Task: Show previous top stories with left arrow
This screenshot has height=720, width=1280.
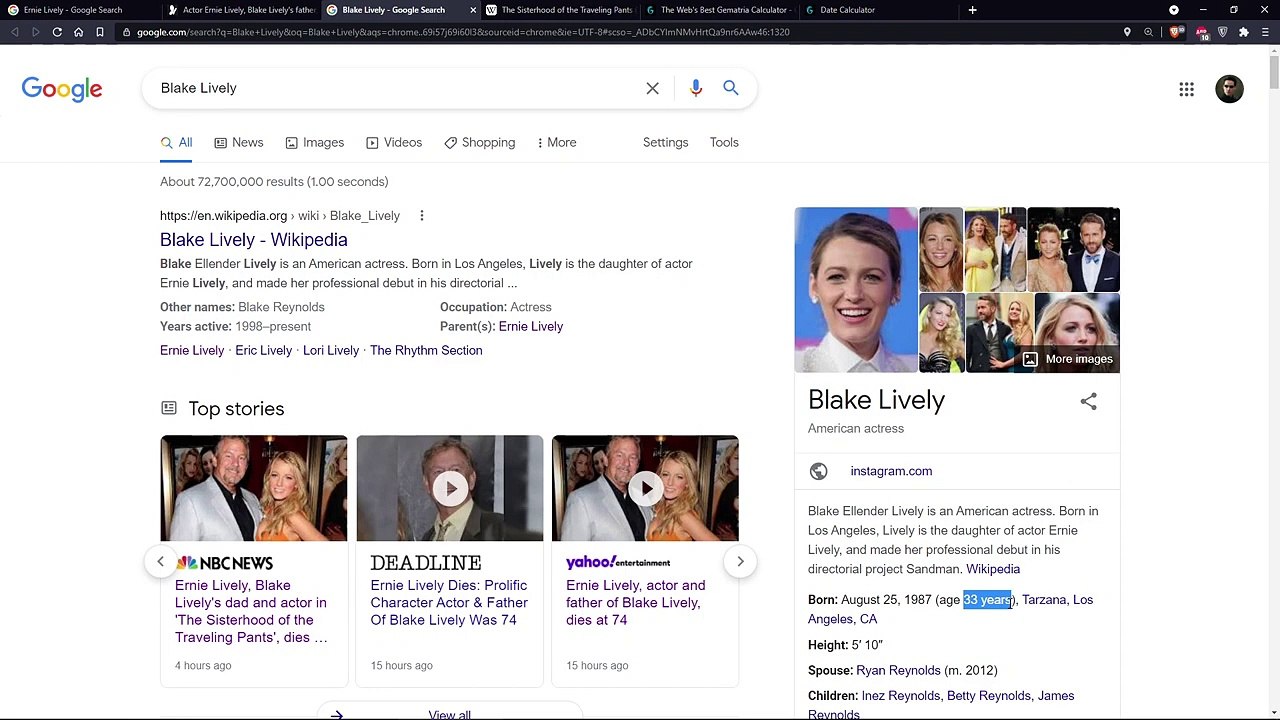Action: pos(160,561)
